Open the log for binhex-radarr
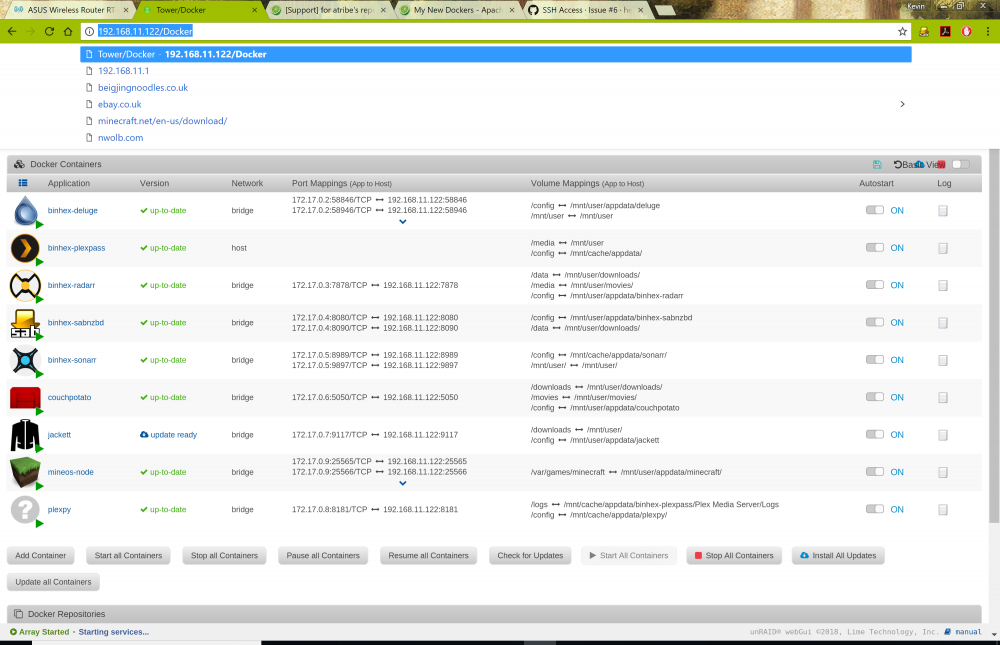The height and width of the screenshot is (645, 1000). coord(943,285)
